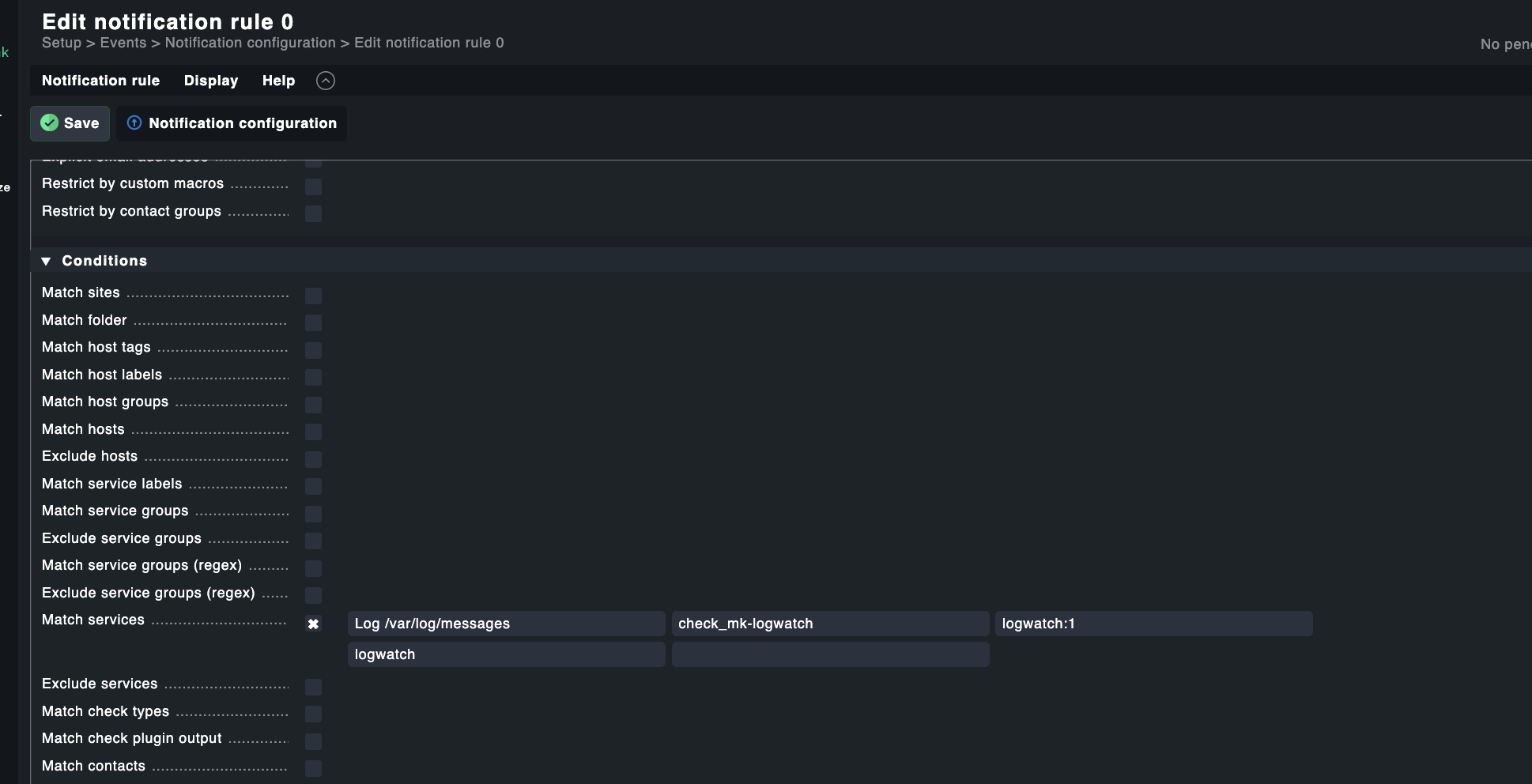Go to Notification configuration via breadcrumb
The width and height of the screenshot is (1532, 784).
pos(250,43)
